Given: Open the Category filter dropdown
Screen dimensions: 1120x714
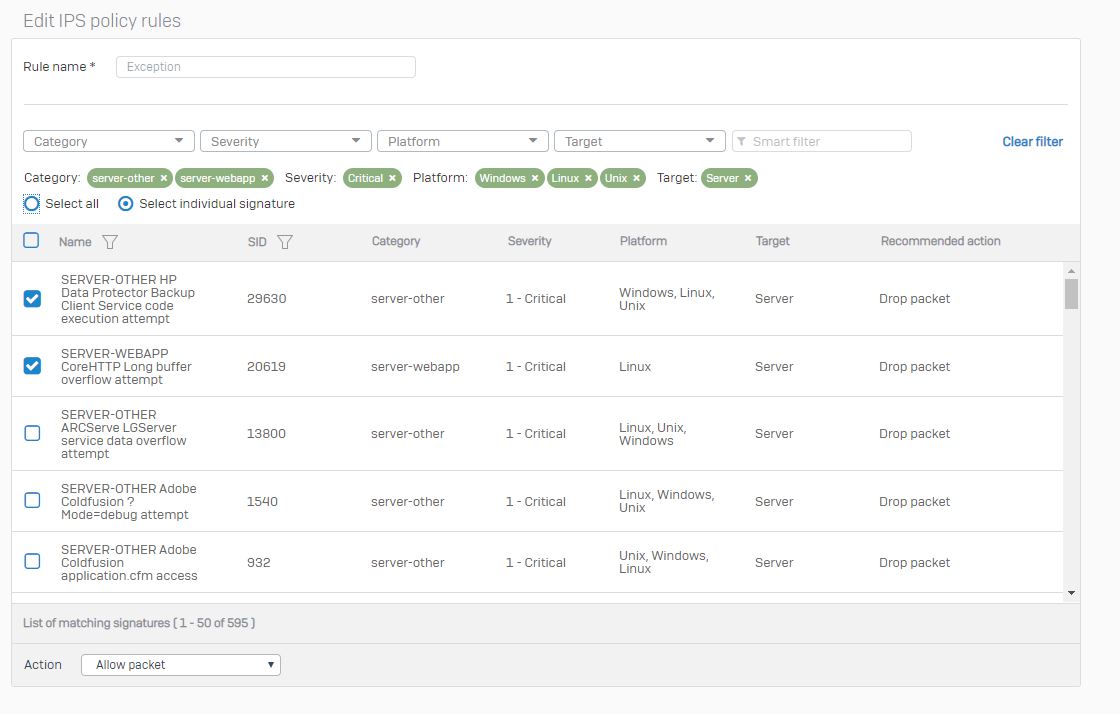Looking at the screenshot, I should coord(108,141).
